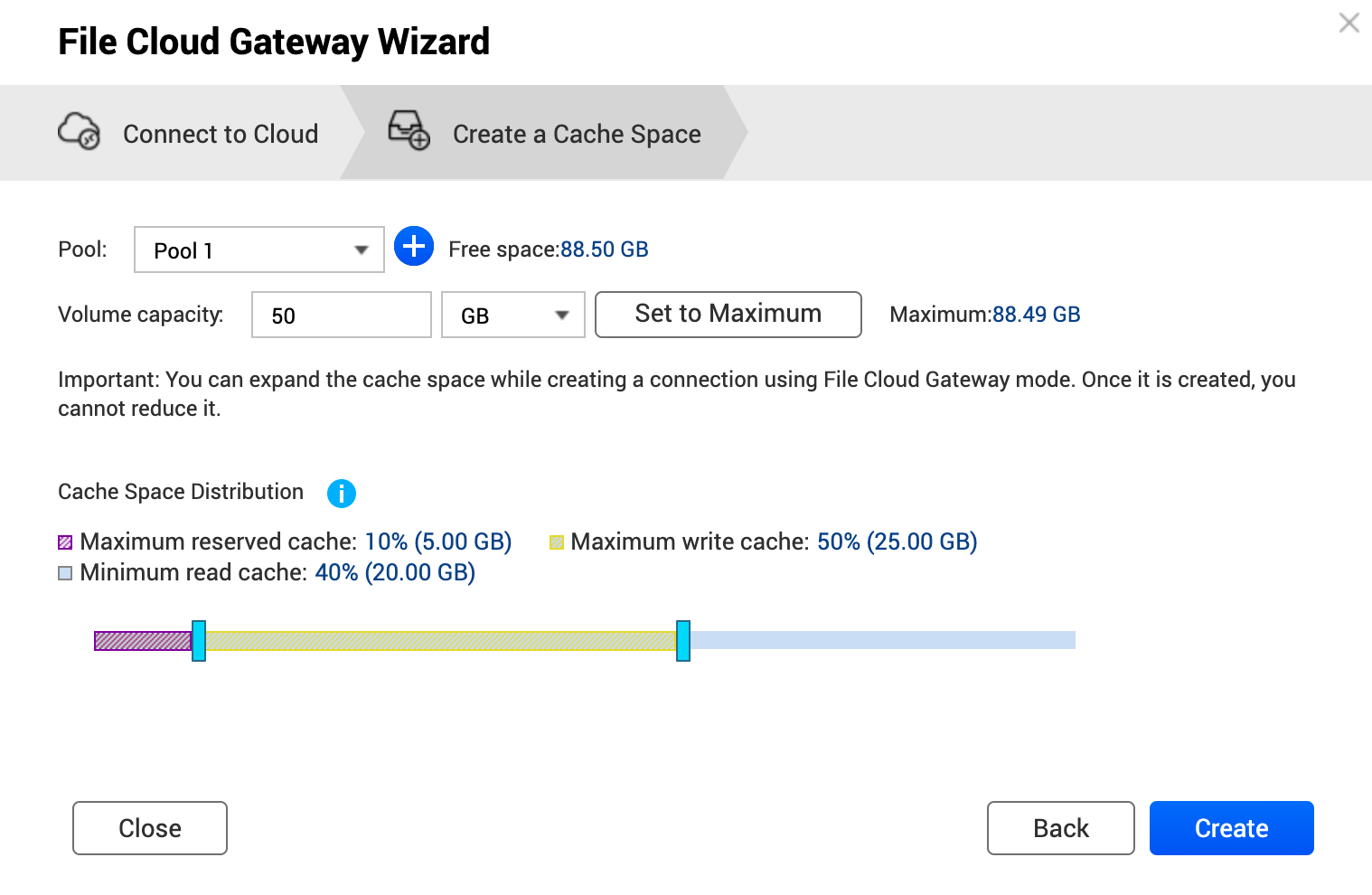
Task: Click the left cyan slider handle
Action: (x=199, y=641)
